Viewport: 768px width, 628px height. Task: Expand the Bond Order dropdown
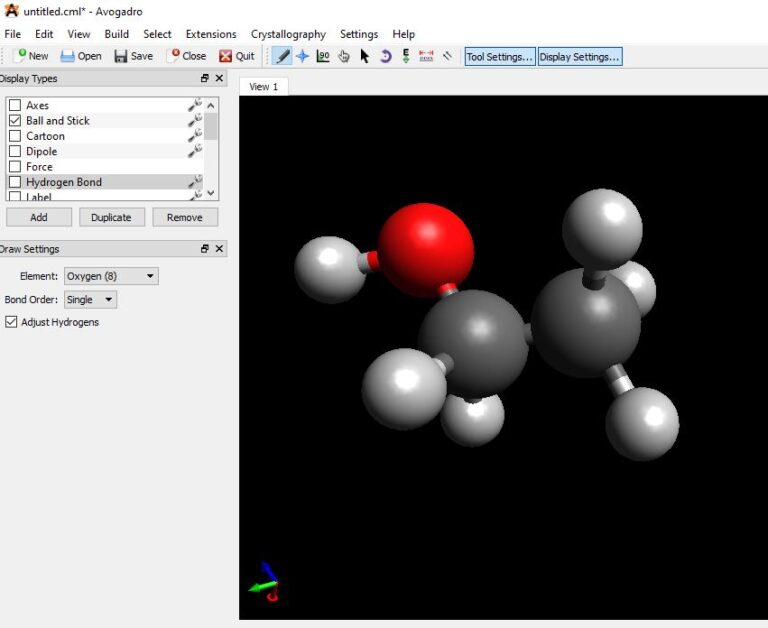click(x=90, y=299)
